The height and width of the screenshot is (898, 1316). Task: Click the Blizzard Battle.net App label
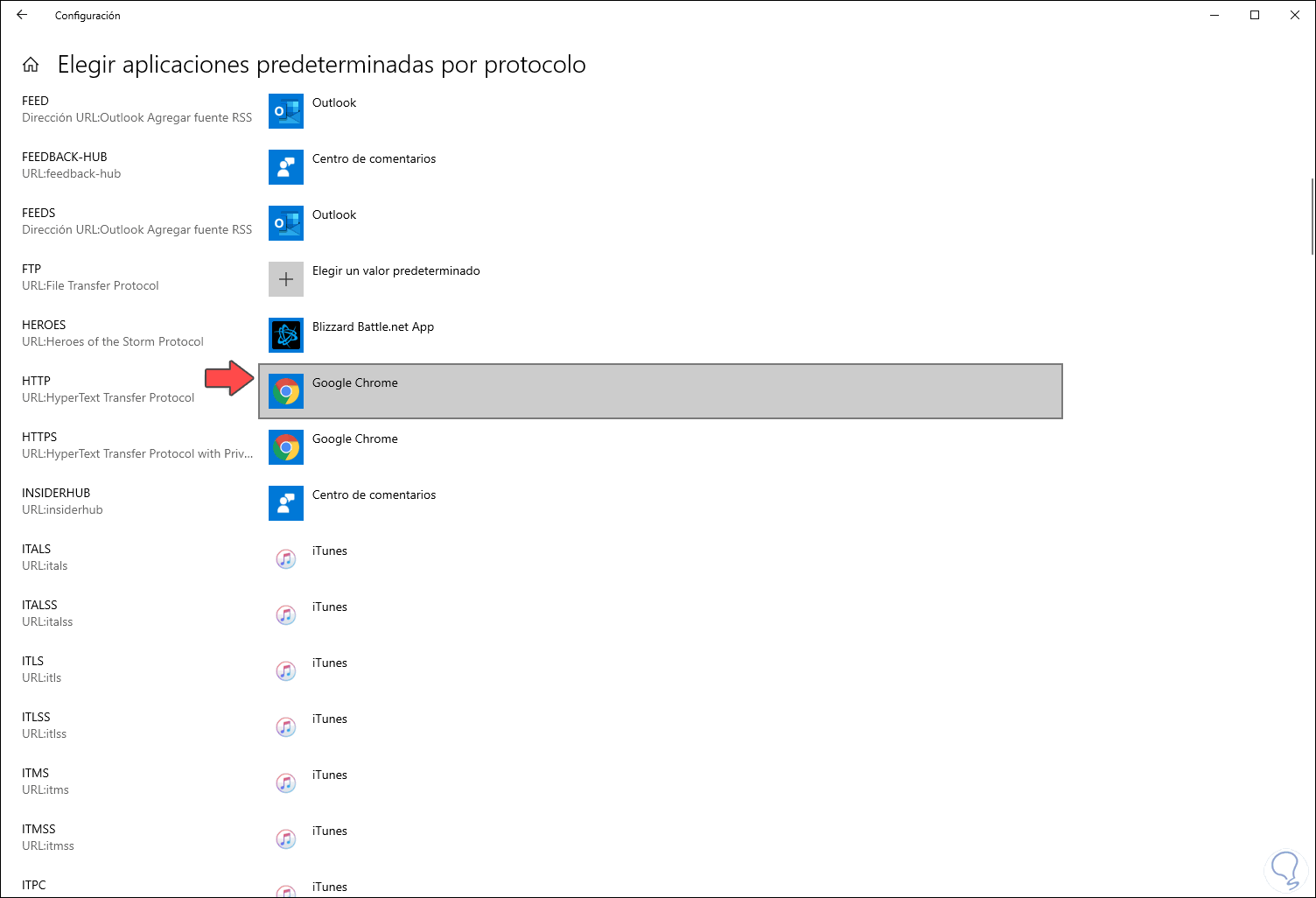[373, 327]
